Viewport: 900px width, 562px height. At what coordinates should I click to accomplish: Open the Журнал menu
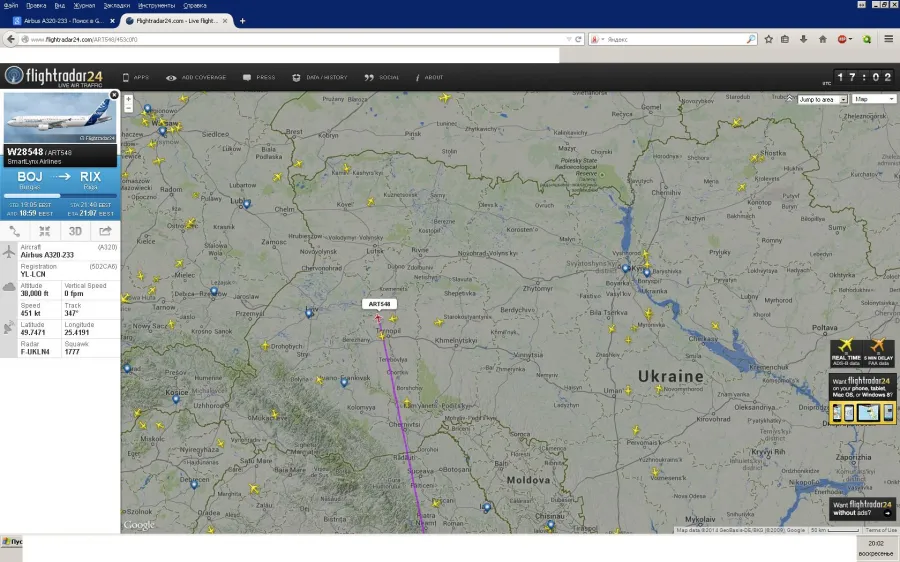click(x=84, y=5)
